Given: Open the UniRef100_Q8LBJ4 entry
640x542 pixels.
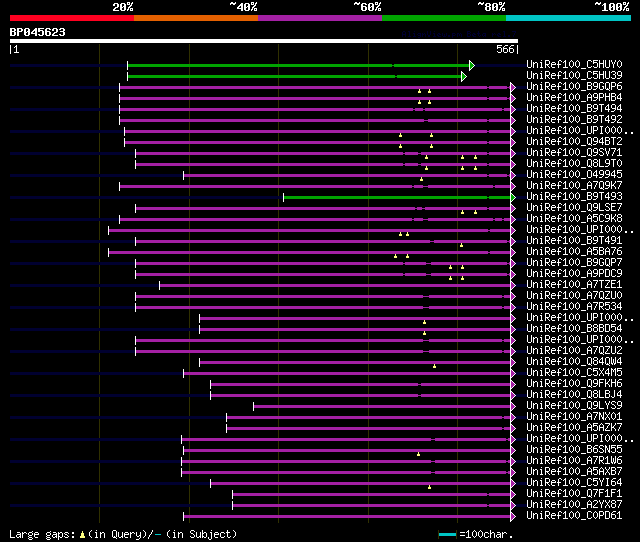Looking at the screenshot, I should click(x=574, y=395).
